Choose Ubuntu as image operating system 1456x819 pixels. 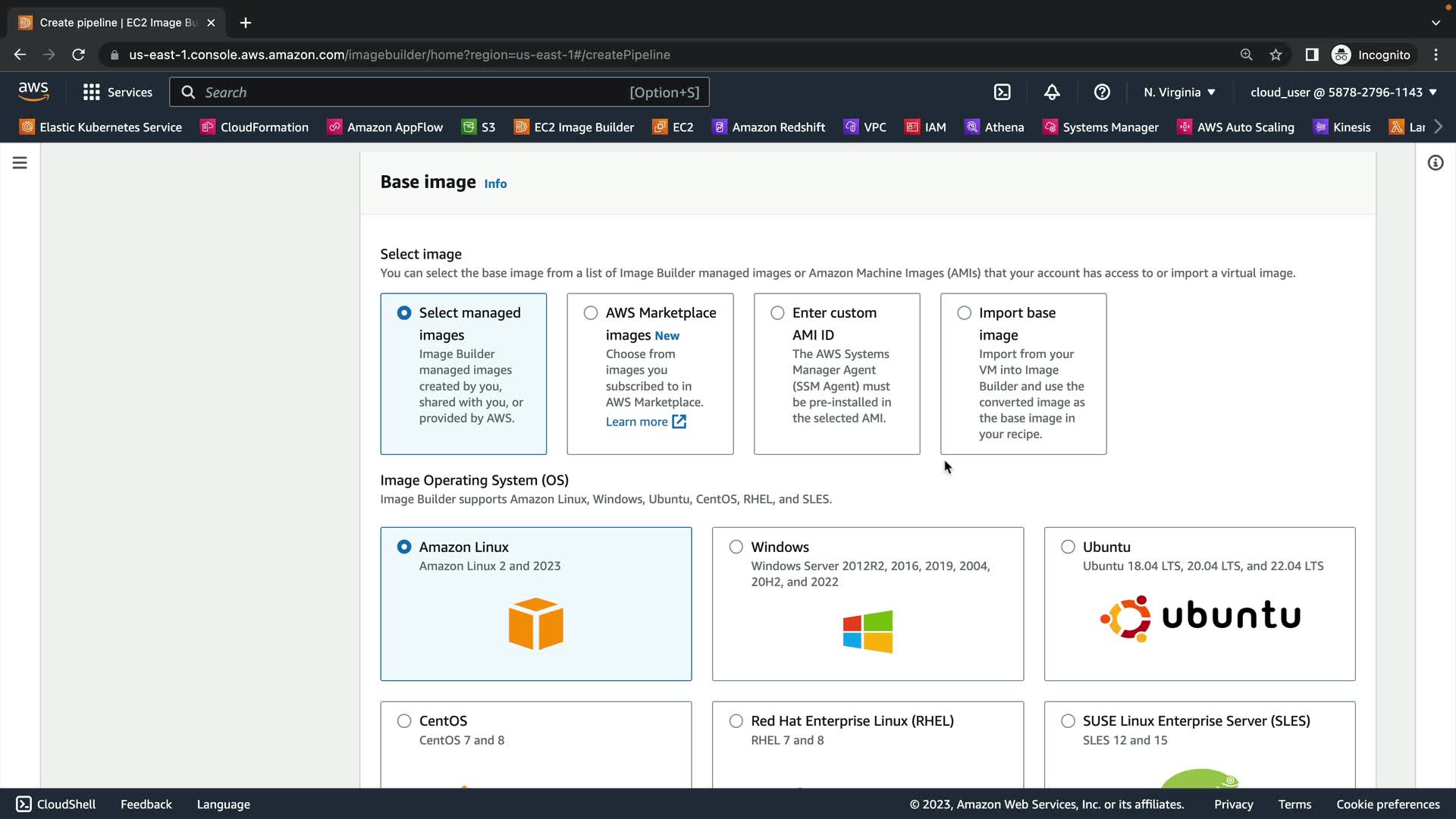(1068, 547)
